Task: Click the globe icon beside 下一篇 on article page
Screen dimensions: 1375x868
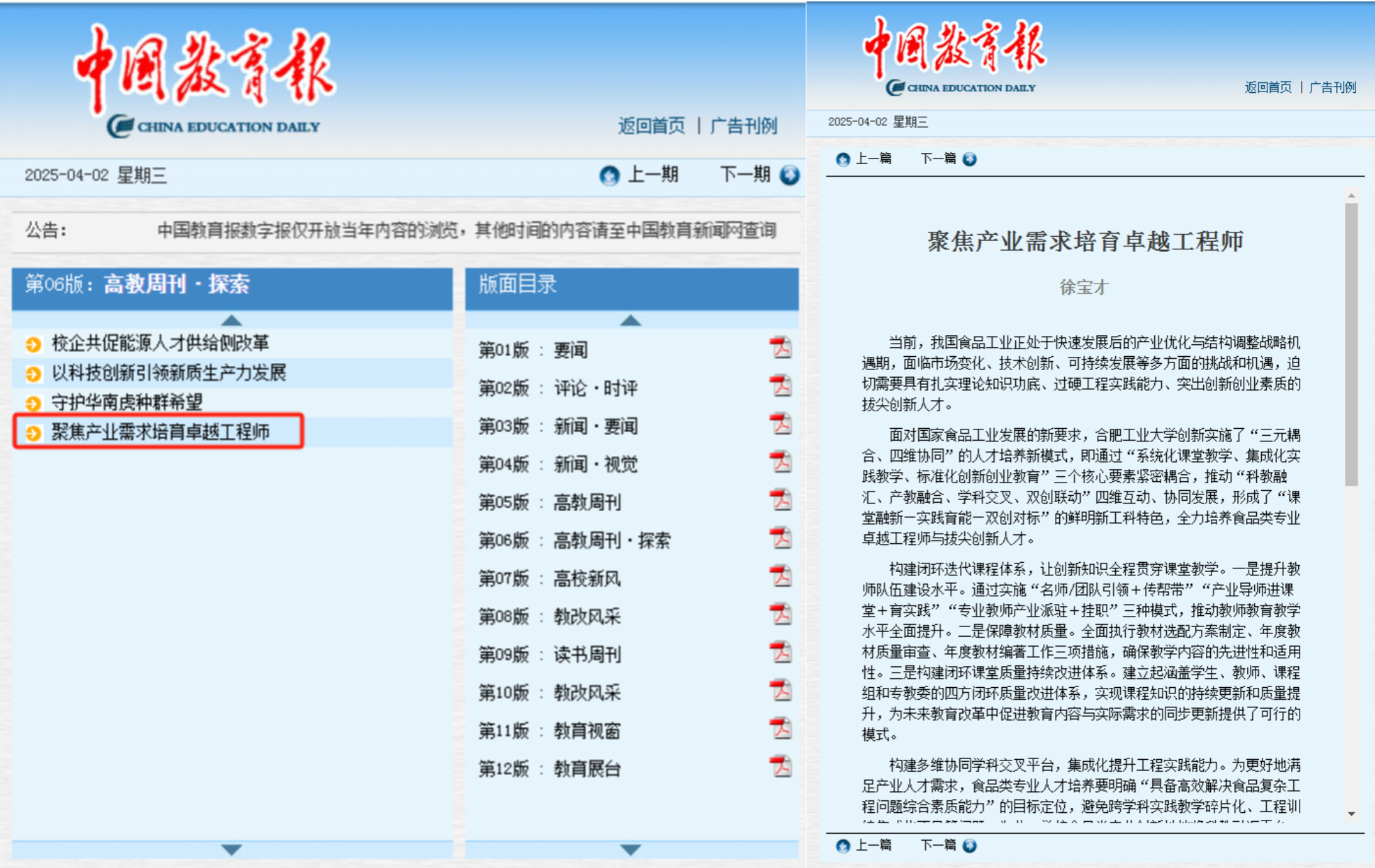Action: (x=970, y=160)
